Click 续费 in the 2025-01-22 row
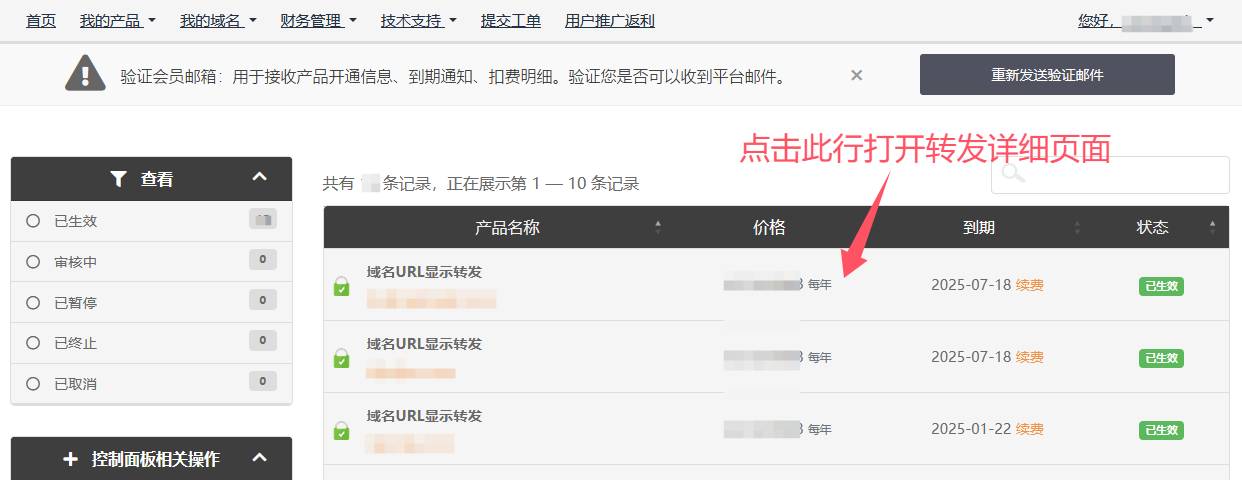The width and height of the screenshot is (1242, 480). [1030, 429]
